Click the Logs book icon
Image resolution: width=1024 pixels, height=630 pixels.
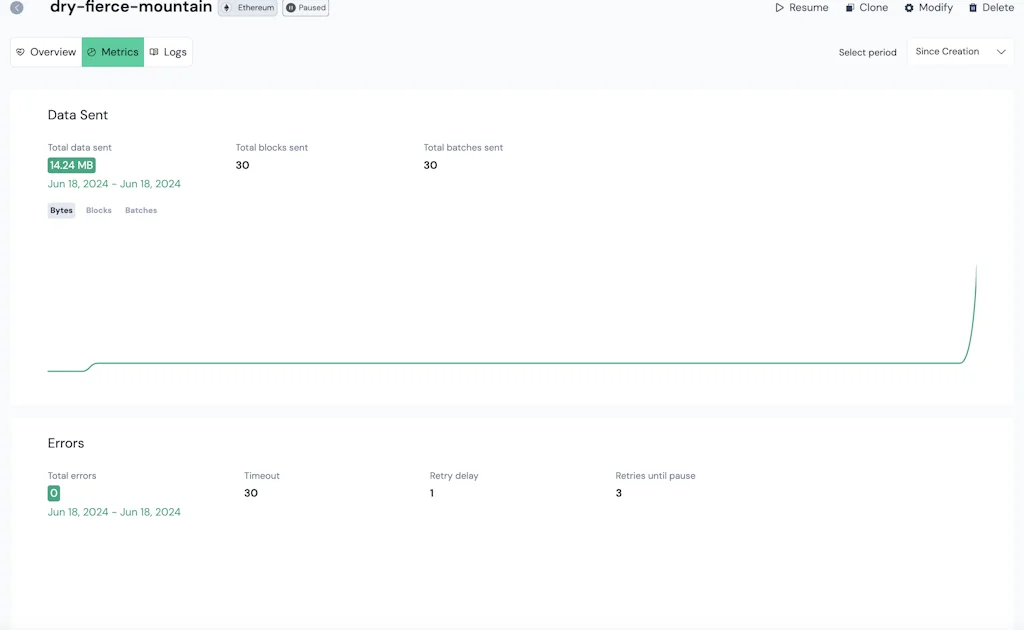[x=152, y=52]
